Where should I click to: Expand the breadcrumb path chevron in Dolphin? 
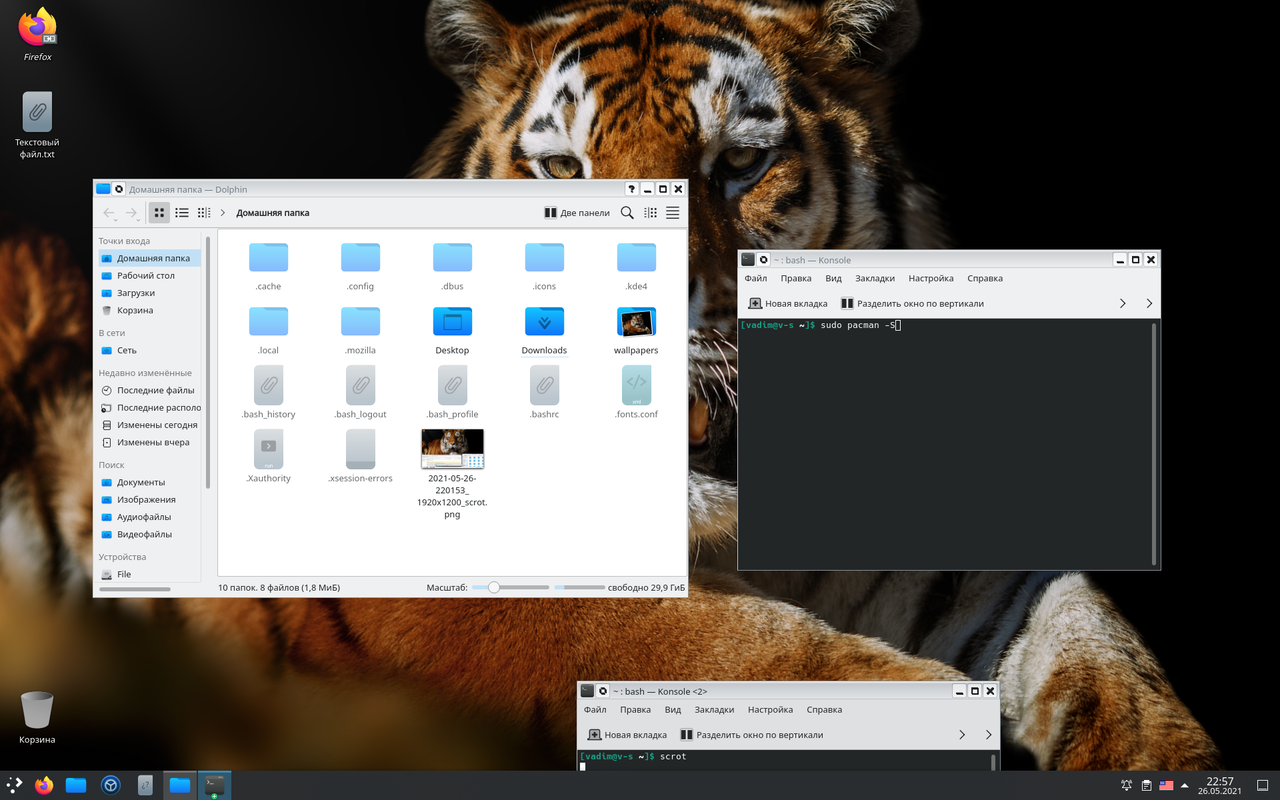point(223,213)
